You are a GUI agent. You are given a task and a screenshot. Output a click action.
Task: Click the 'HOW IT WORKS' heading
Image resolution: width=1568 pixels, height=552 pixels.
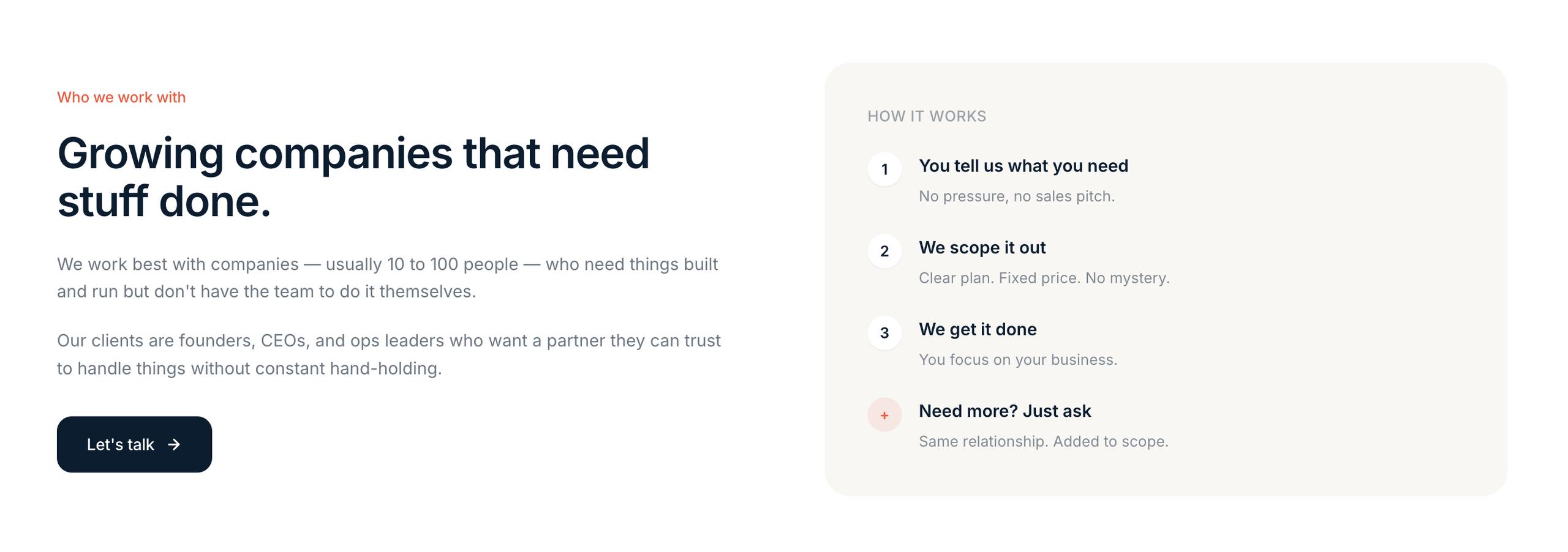pyautogui.click(x=926, y=116)
